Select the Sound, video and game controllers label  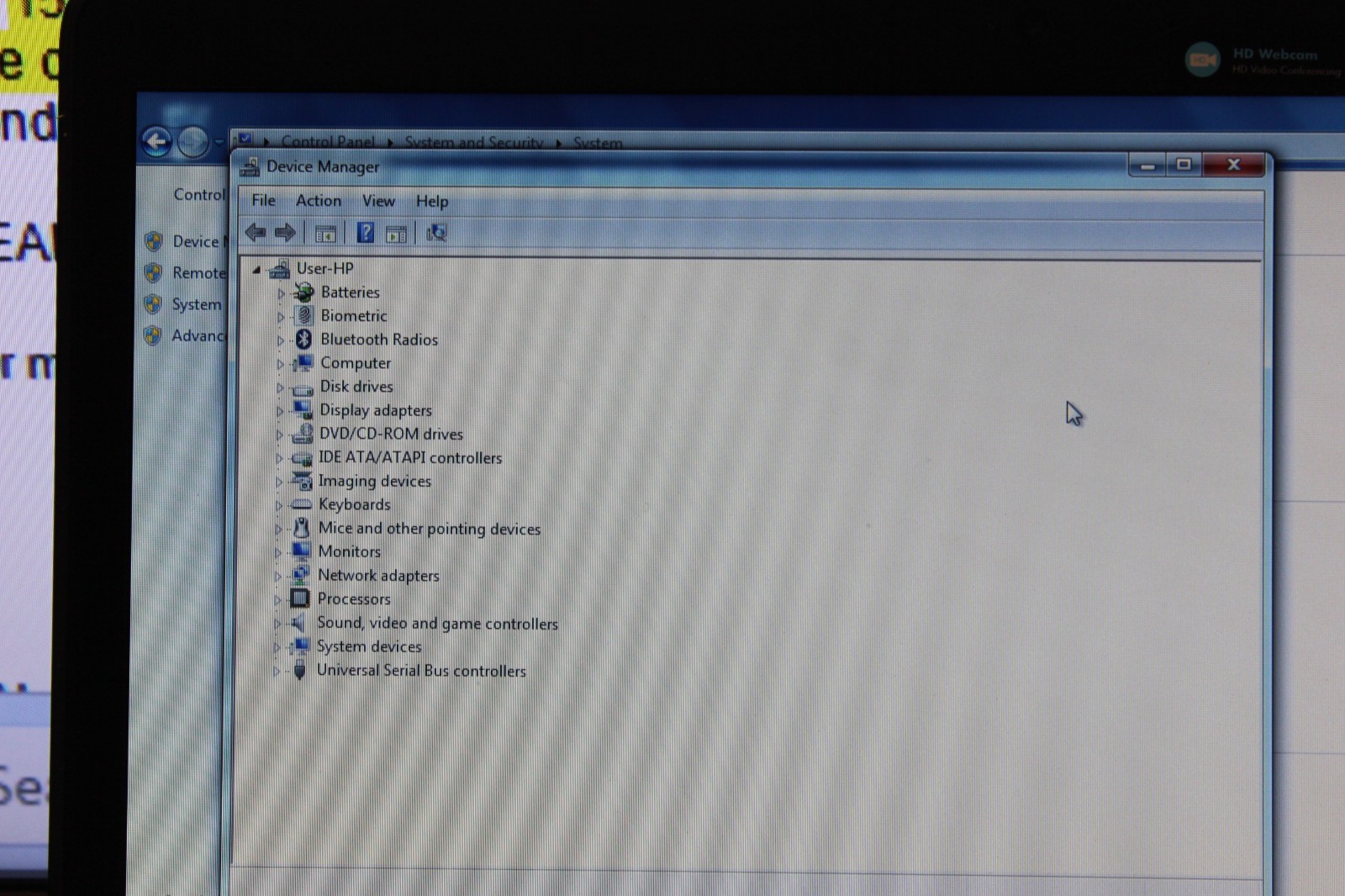pos(437,623)
